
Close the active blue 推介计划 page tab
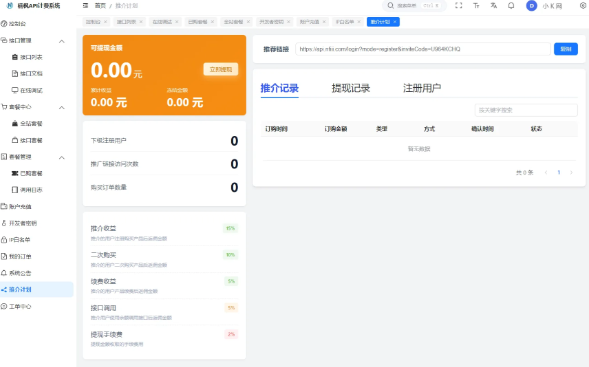[395, 22]
